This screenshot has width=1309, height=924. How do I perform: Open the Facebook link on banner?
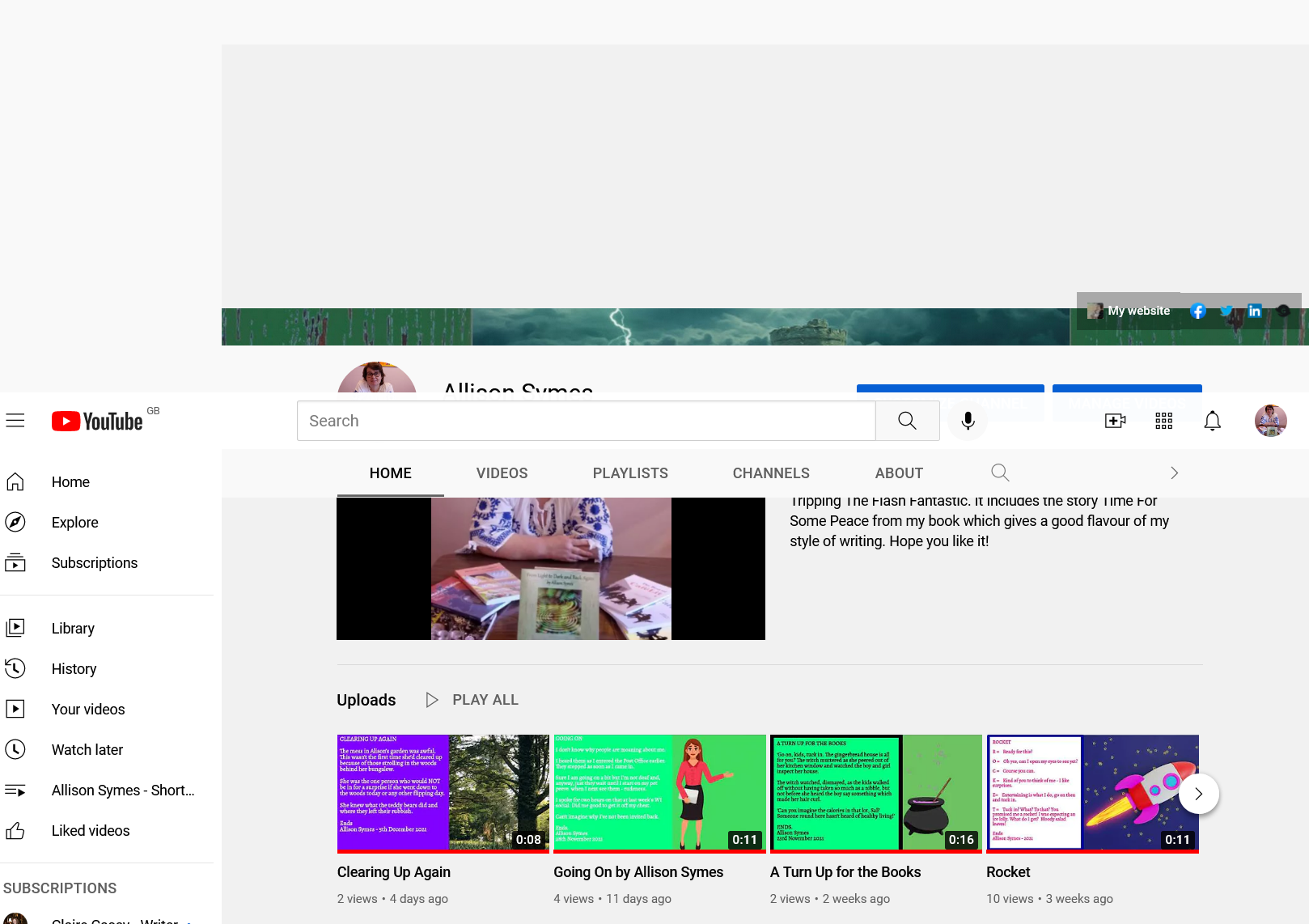coord(1198,311)
